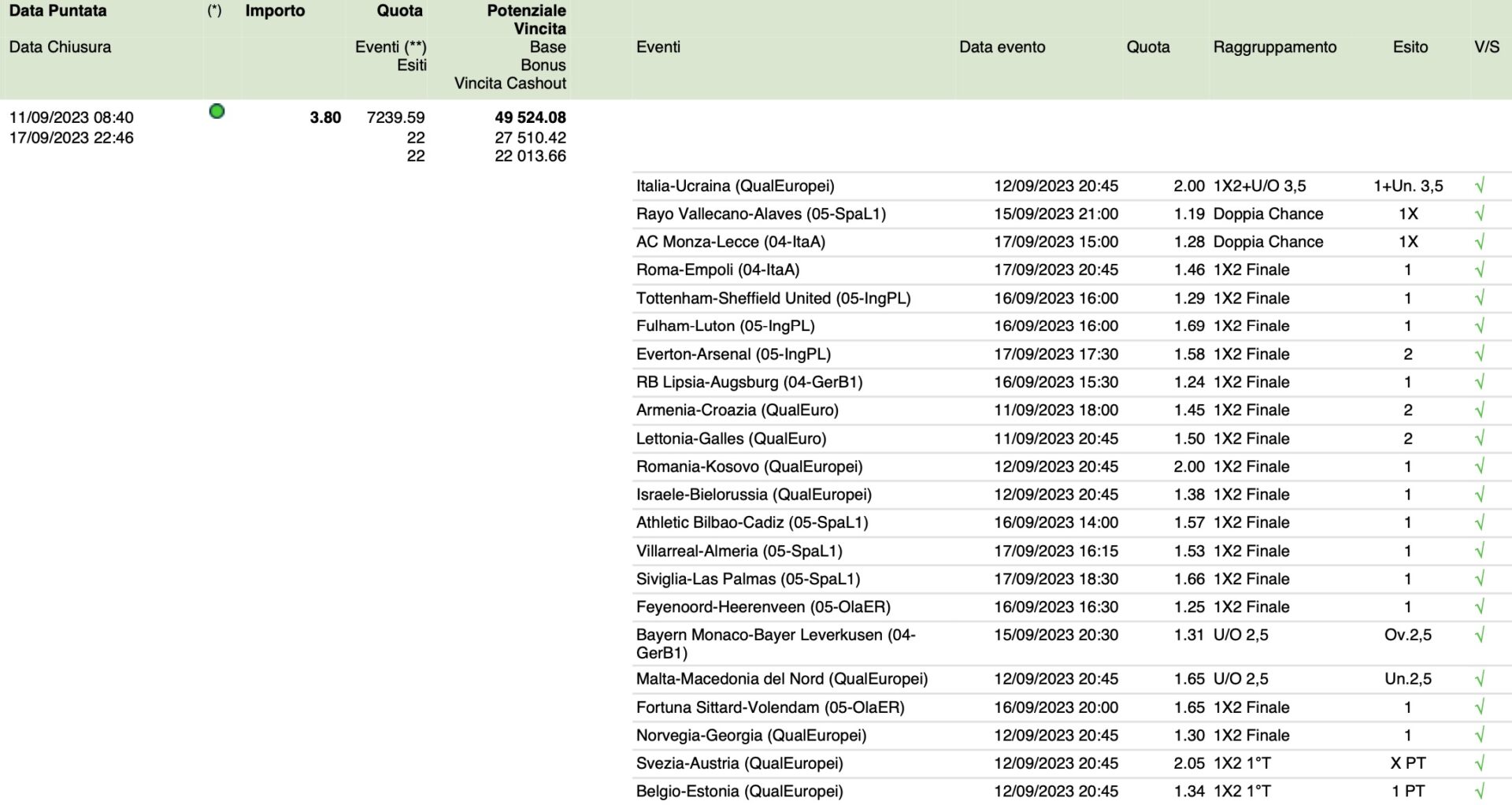Click the check mark for Malta-Macedonia del Nord row

tap(1480, 679)
